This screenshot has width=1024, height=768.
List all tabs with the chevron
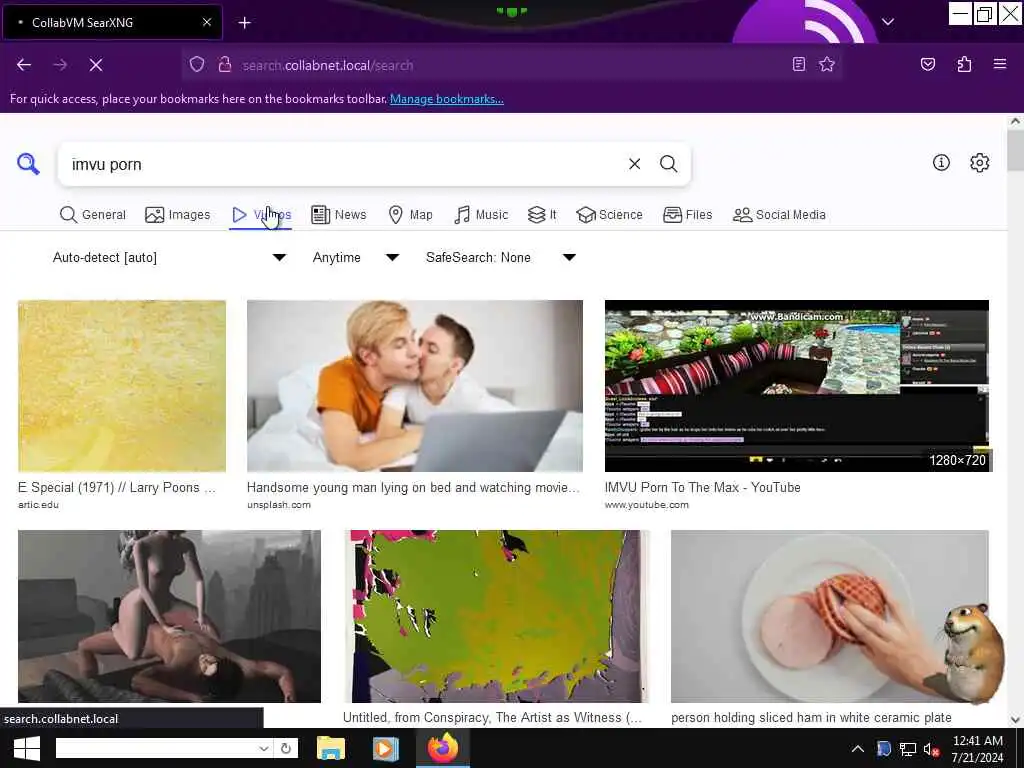coord(888,22)
